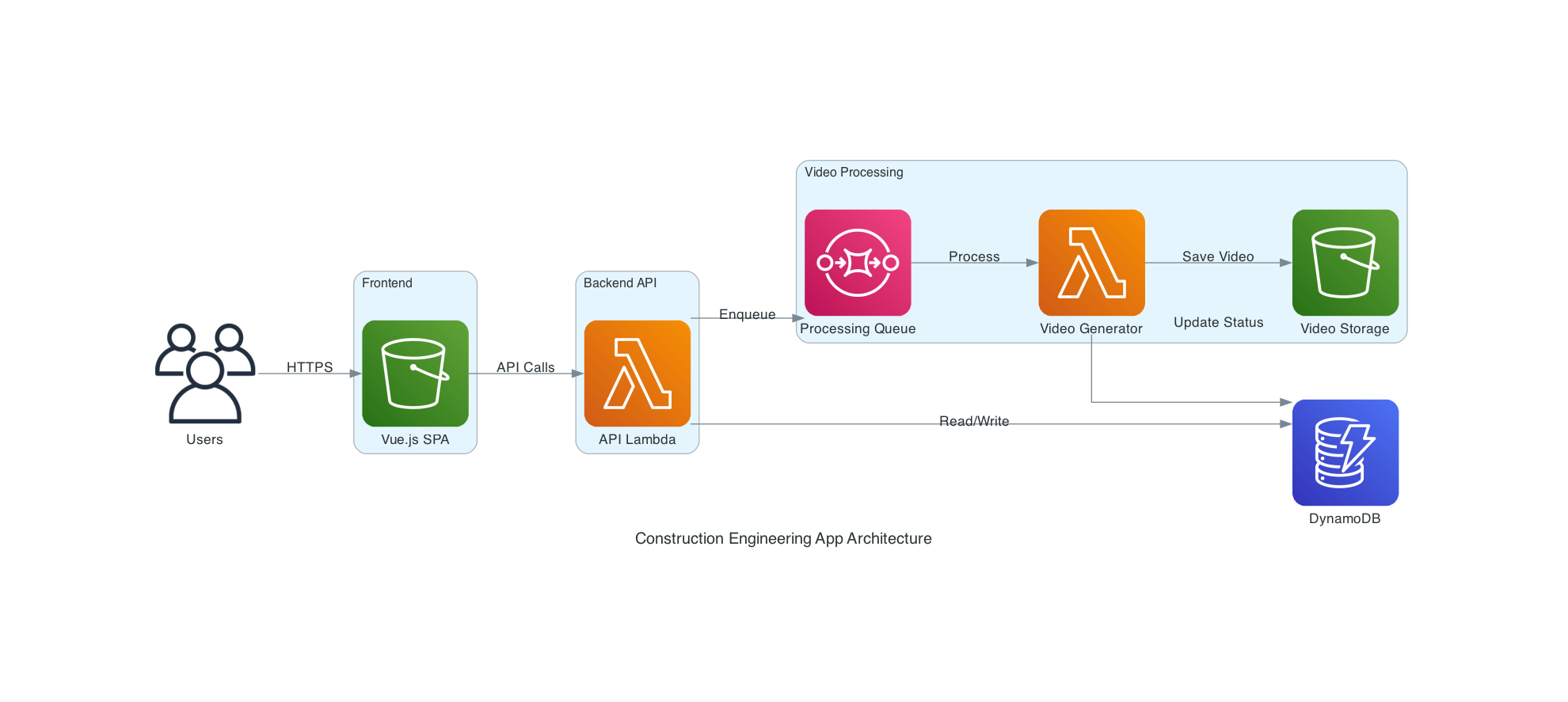Viewport: 1568px width, 702px height.
Task: Click the Backend API cluster title
Action: pyautogui.click(x=620, y=283)
